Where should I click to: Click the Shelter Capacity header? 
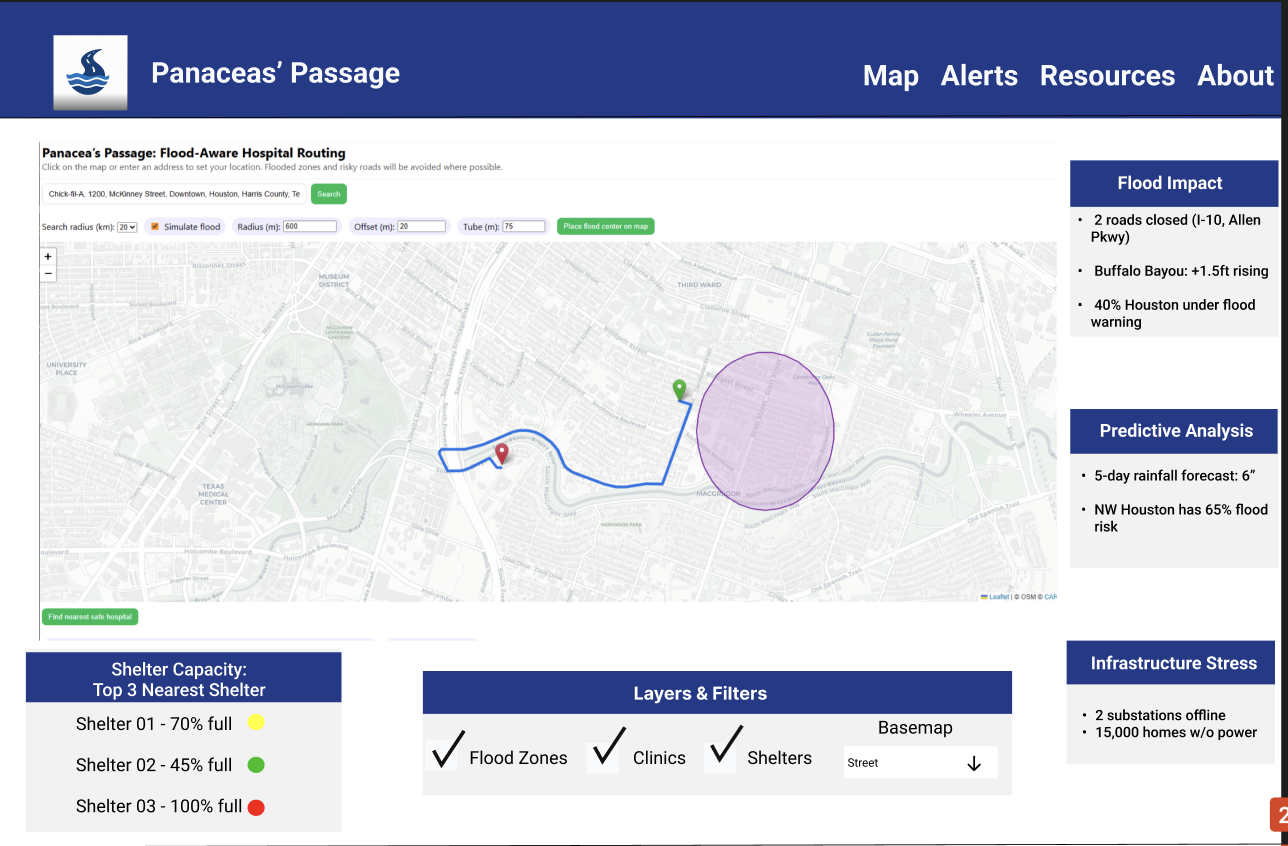tap(183, 678)
